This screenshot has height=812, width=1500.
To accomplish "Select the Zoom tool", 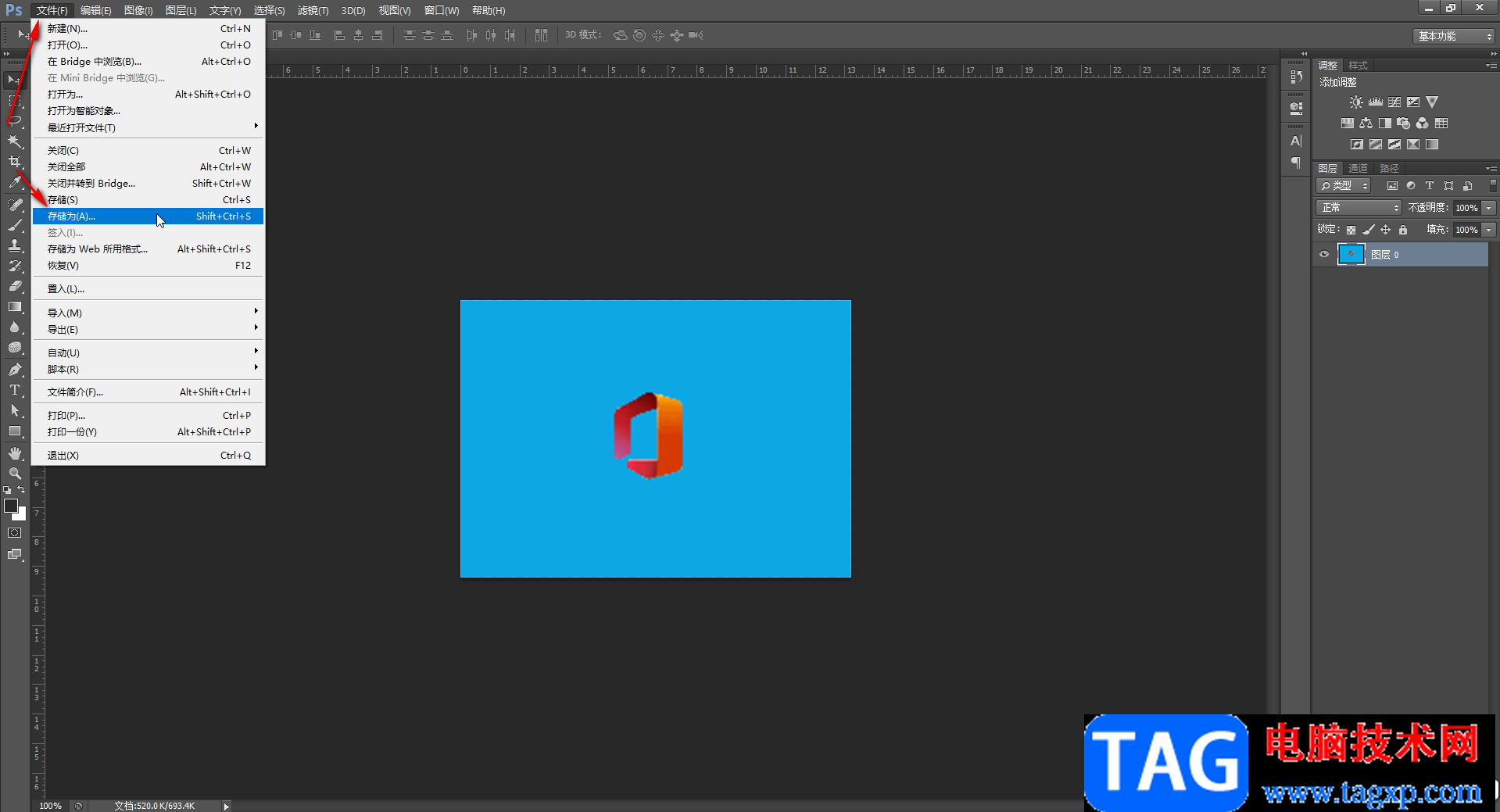I will [x=14, y=474].
